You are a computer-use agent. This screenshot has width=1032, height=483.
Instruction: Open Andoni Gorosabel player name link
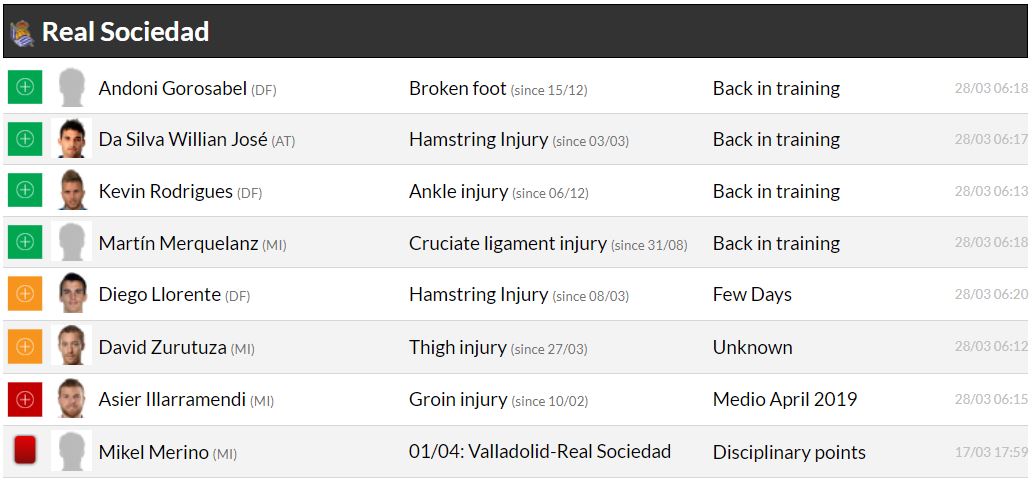pos(172,88)
